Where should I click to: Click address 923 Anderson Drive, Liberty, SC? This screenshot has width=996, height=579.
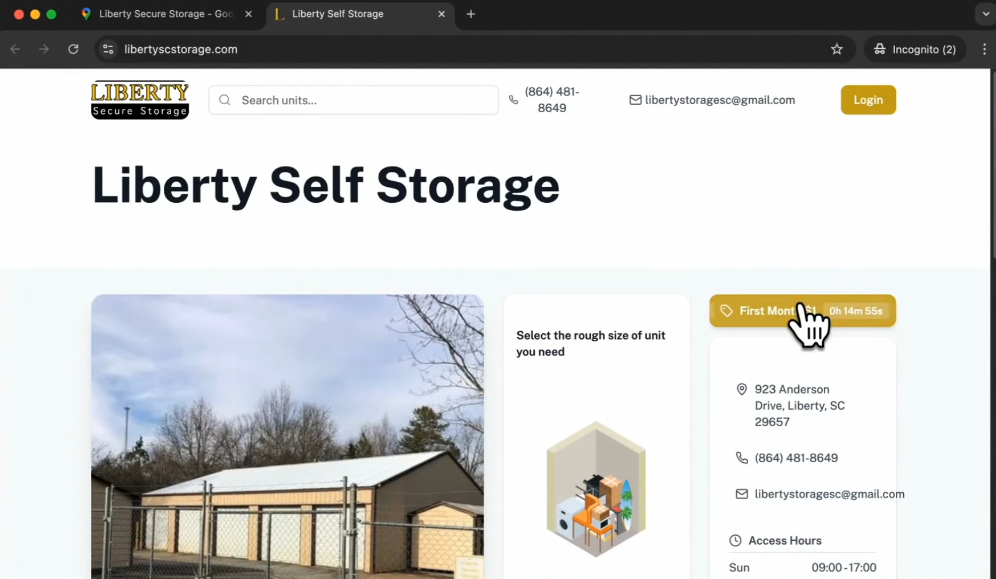[800, 405]
